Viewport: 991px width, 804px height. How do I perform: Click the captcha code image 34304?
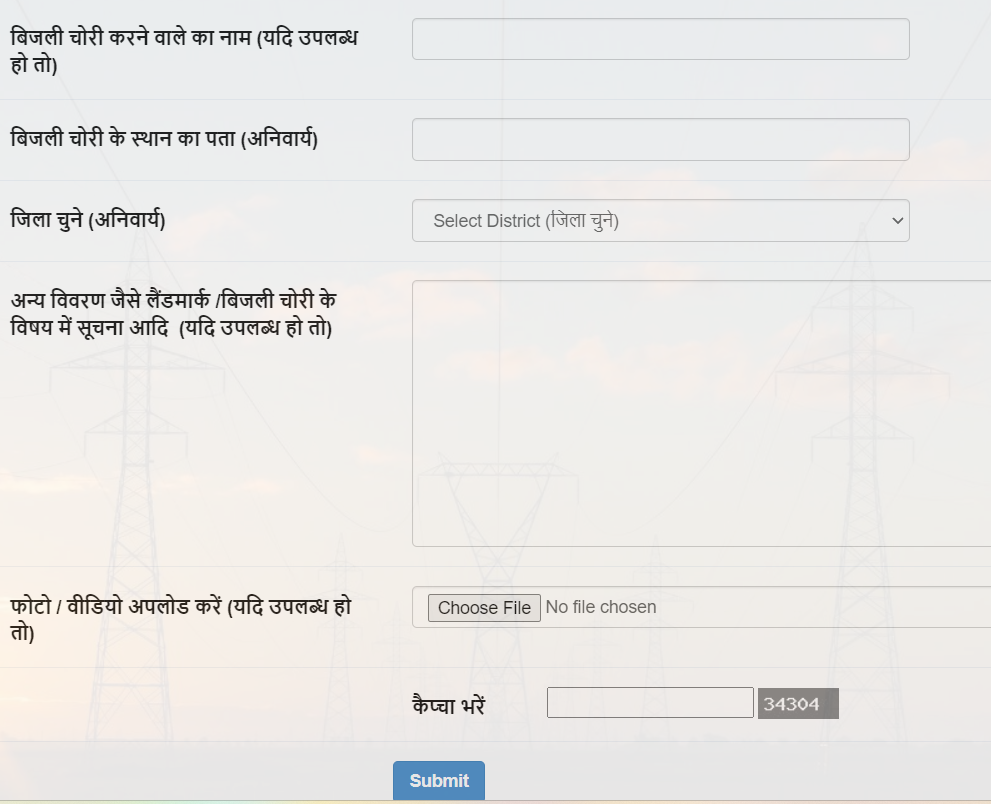pos(798,704)
